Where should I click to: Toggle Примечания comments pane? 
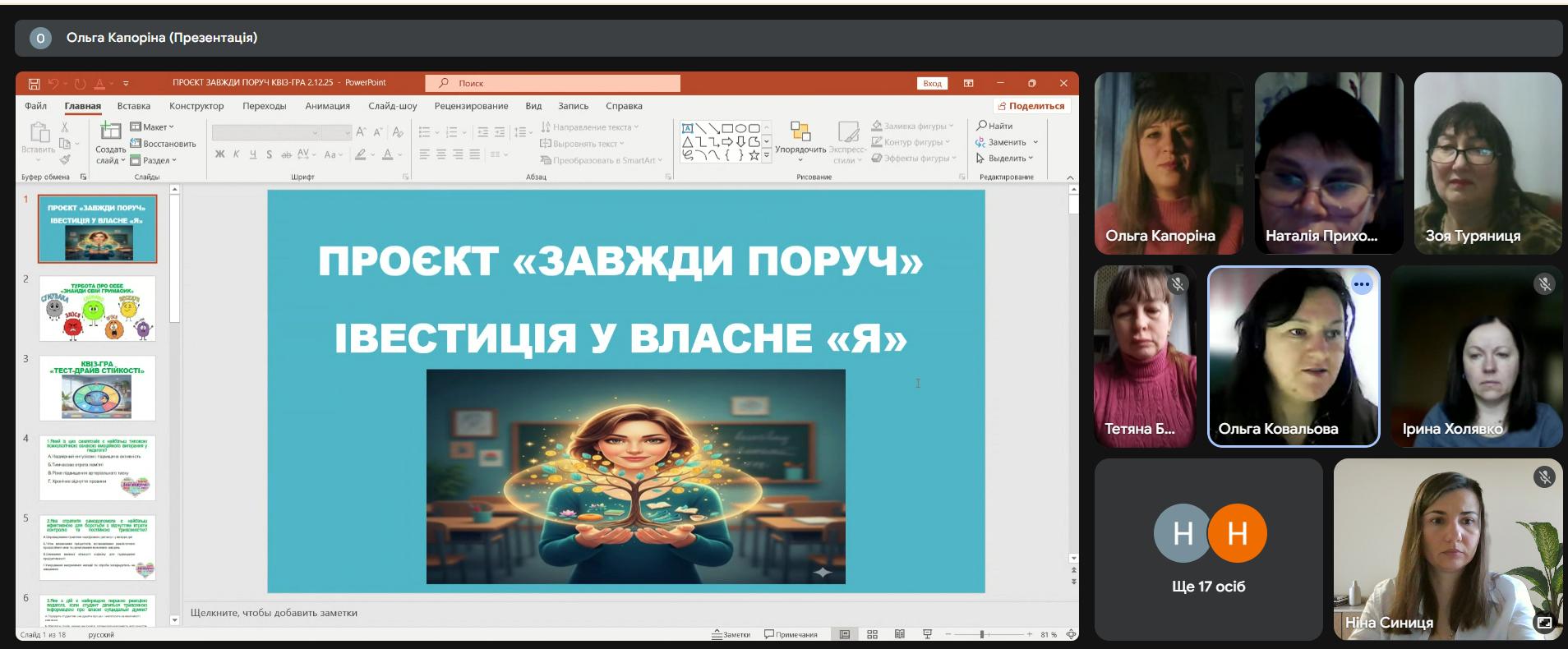pos(791,634)
